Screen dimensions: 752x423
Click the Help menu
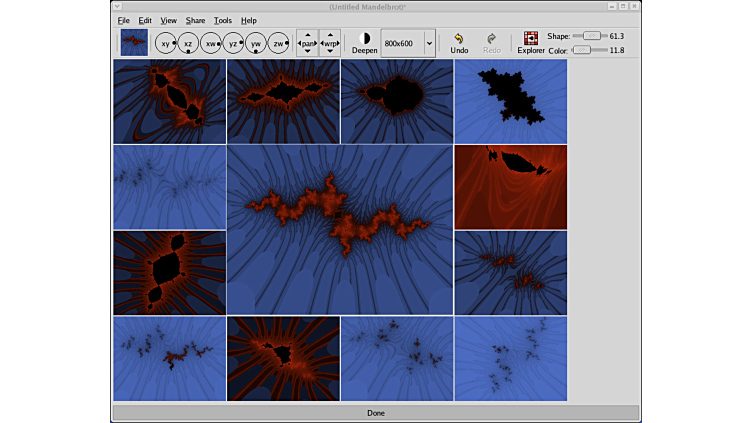click(248, 20)
